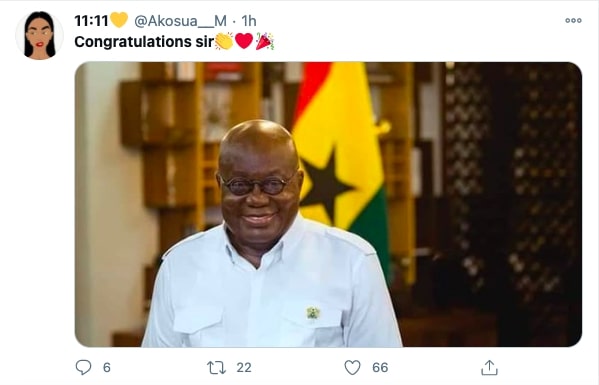The height and width of the screenshot is (385, 599).
Task: Click the badge on the white shirt pocket
Action: point(313,313)
